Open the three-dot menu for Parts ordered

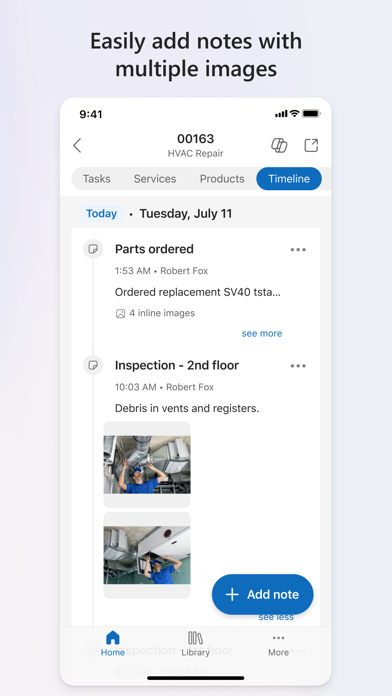[x=298, y=249]
